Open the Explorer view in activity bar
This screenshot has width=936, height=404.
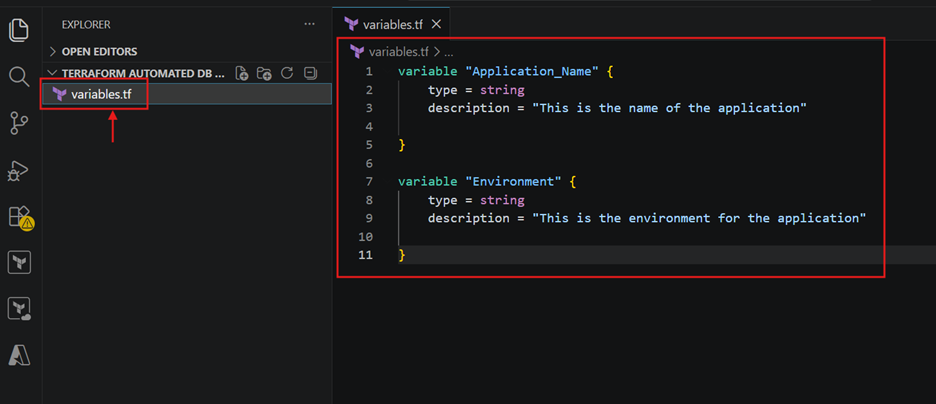click(x=19, y=30)
